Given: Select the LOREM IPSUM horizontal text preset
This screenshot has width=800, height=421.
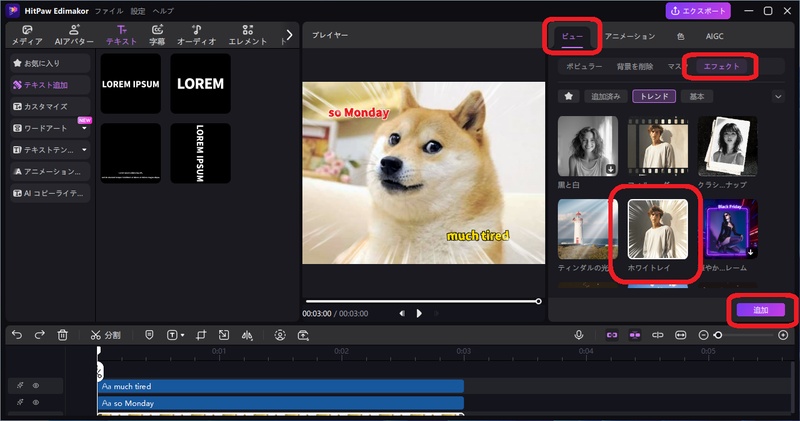Looking at the screenshot, I should pos(131,84).
